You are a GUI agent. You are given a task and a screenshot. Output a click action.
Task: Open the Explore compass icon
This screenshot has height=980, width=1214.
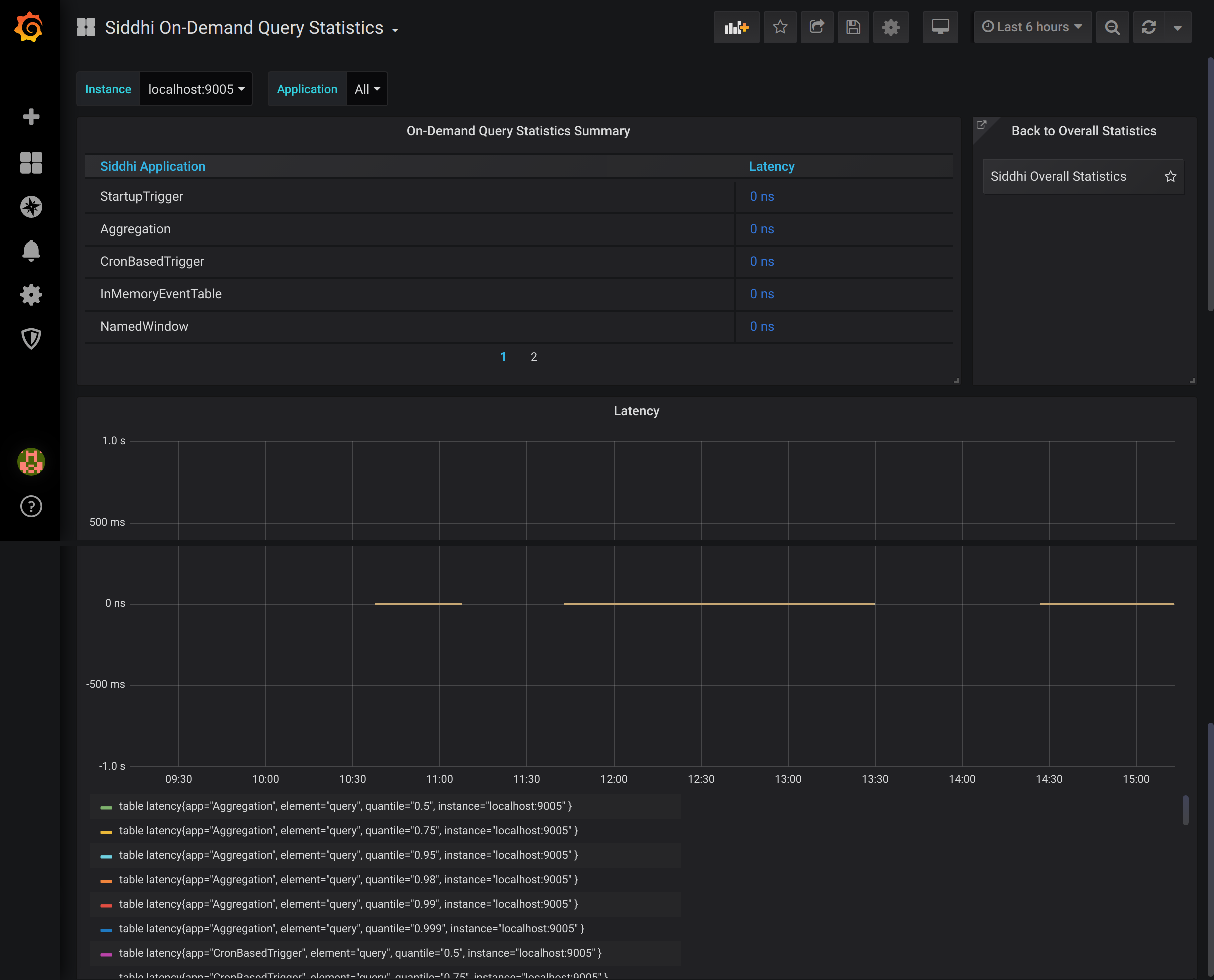[31, 207]
